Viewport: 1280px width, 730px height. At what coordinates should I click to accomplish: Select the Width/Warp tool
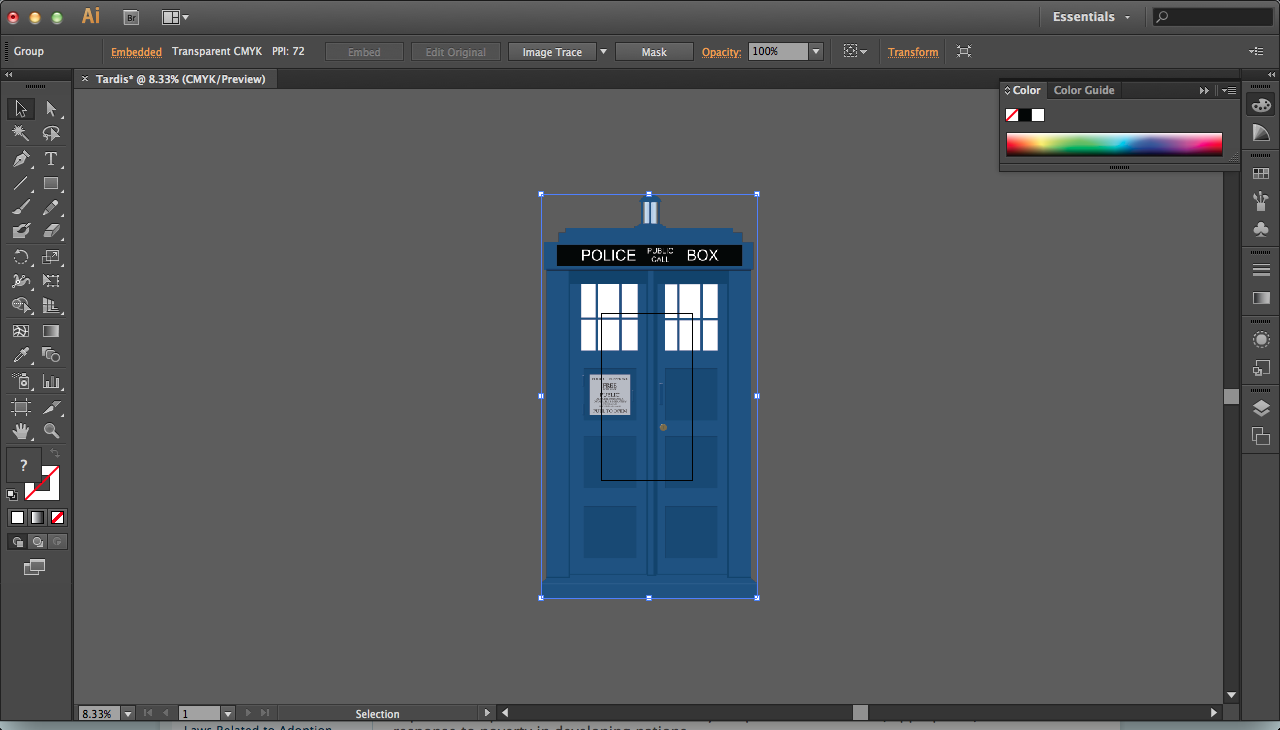pyautogui.click(x=21, y=281)
